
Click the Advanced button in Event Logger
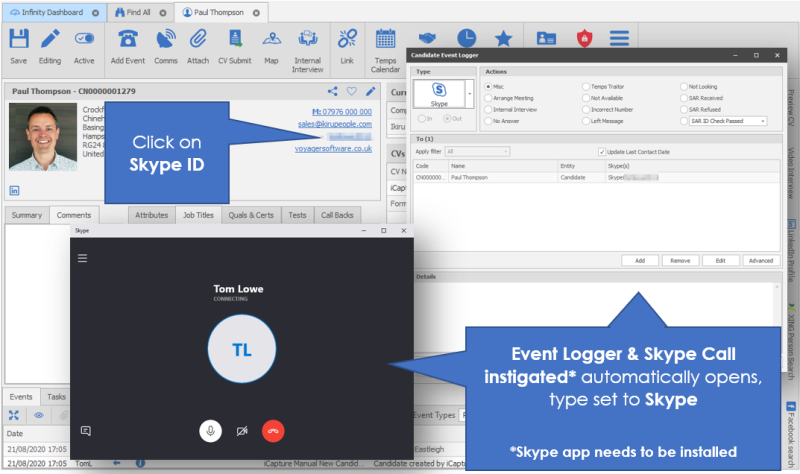point(758,260)
